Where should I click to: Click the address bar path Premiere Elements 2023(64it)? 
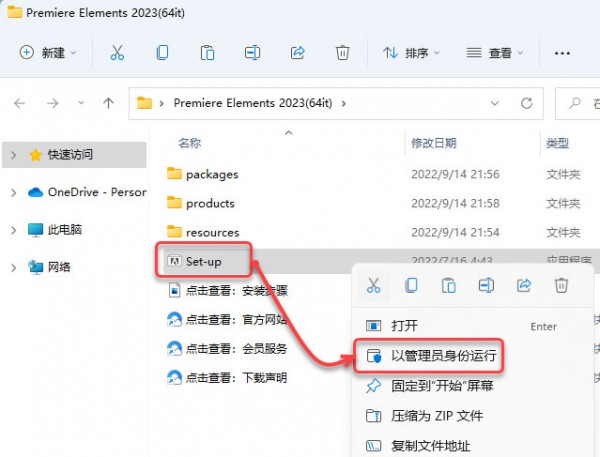click(x=253, y=103)
